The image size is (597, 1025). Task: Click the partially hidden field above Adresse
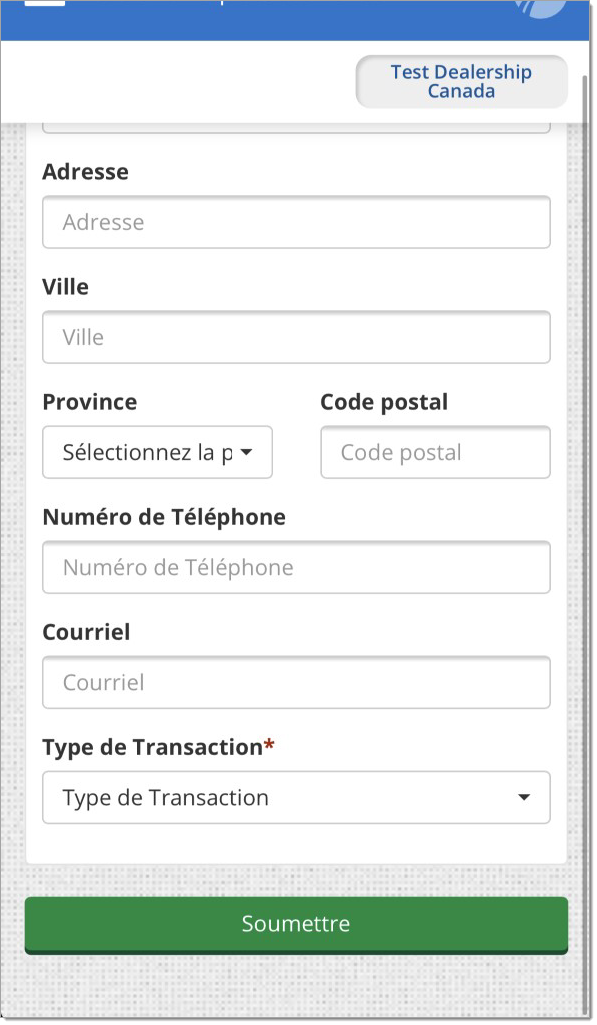click(296, 127)
